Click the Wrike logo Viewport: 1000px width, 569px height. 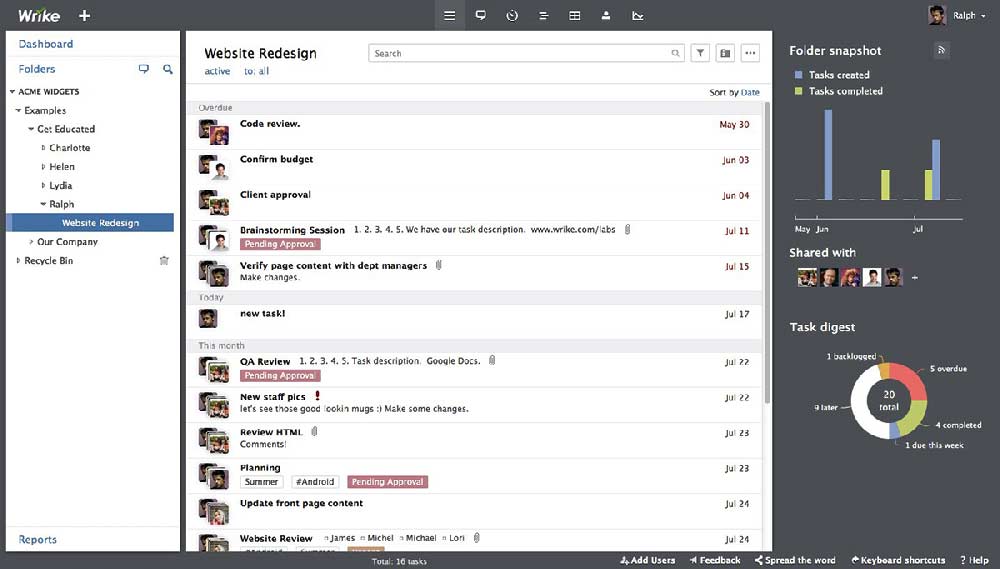[39, 15]
